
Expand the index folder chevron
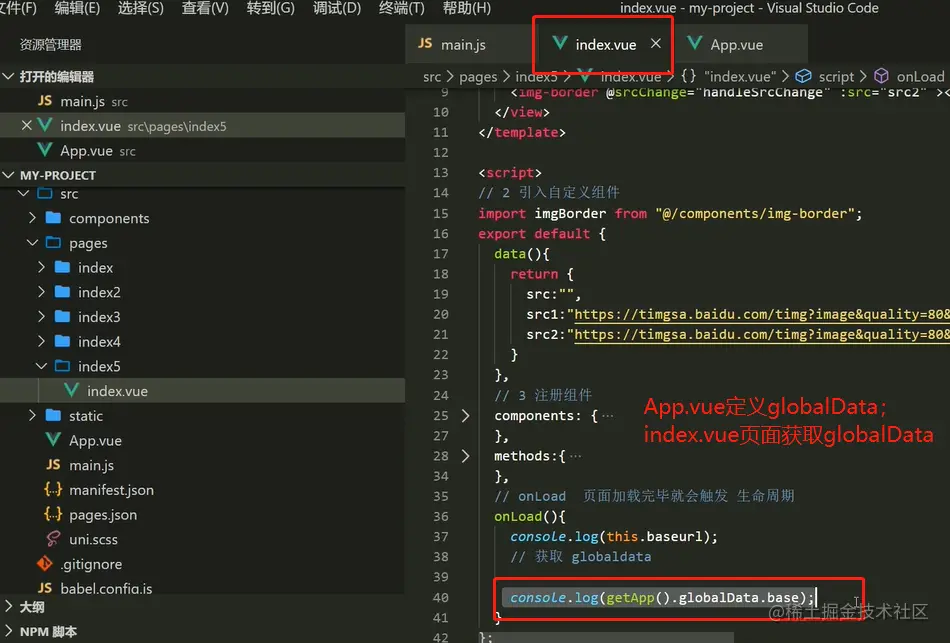tap(41, 267)
